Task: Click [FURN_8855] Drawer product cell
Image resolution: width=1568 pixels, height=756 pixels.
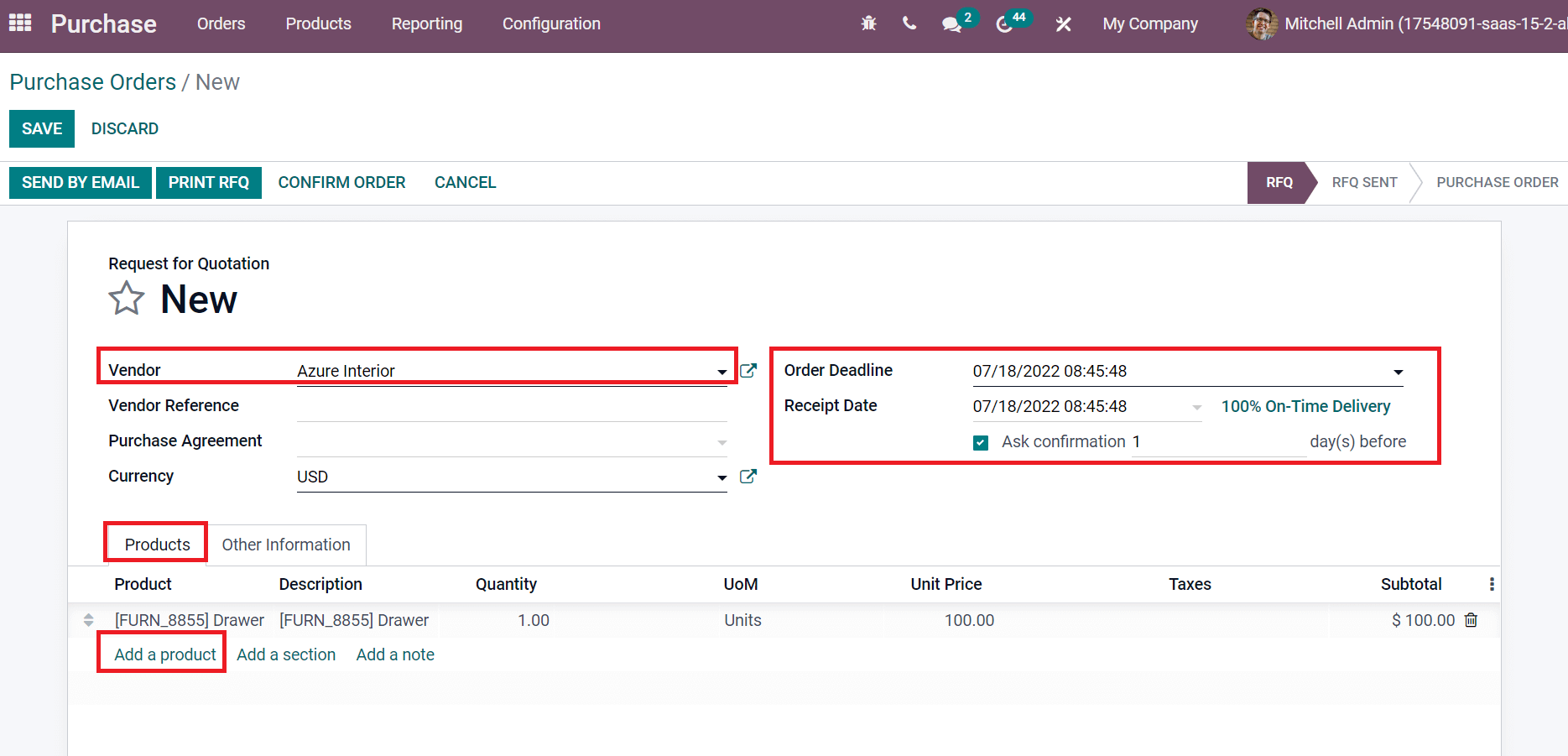Action: click(190, 620)
